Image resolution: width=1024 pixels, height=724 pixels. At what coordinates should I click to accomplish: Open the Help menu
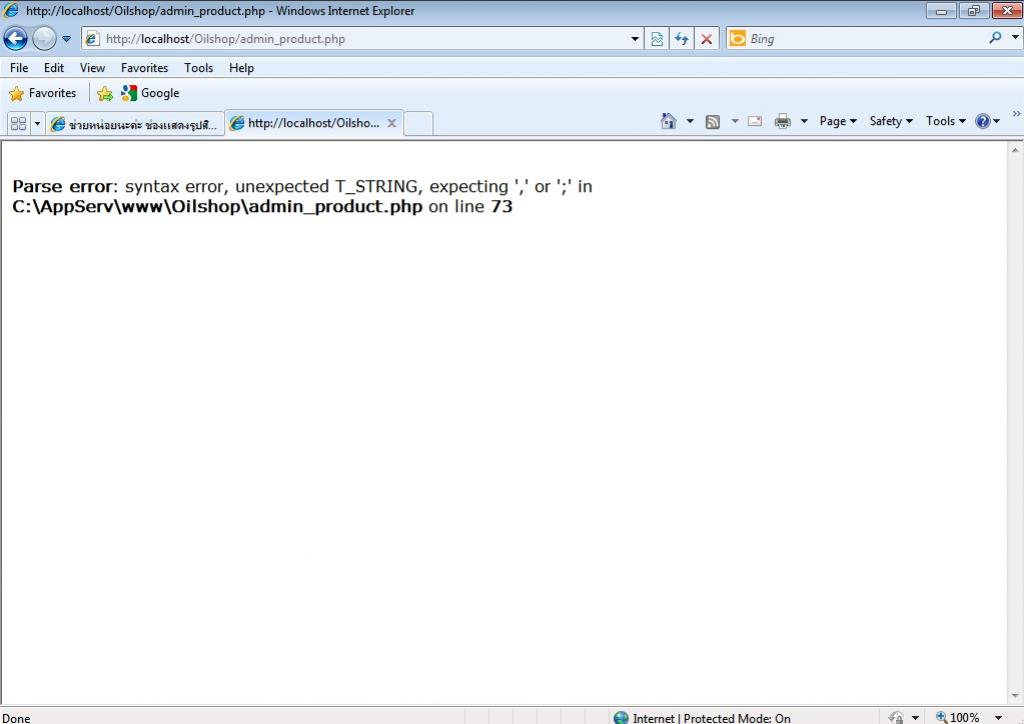coord(241,68)
